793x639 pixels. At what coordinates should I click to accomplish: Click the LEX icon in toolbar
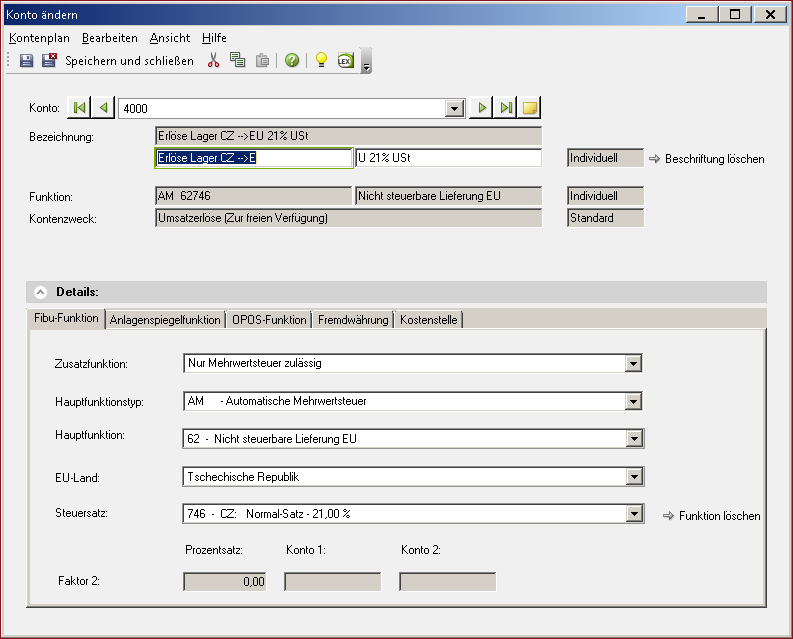coord(345,60)
